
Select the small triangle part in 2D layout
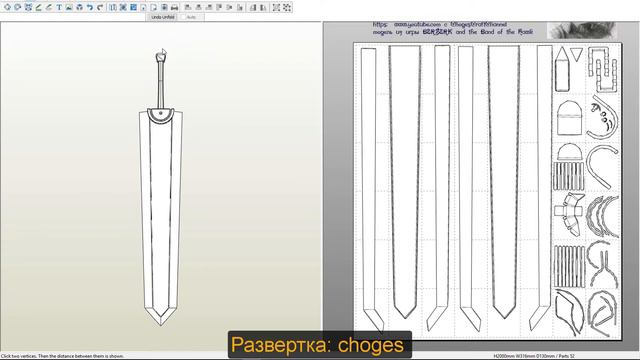pyautogui.click(x=576, y=54)
